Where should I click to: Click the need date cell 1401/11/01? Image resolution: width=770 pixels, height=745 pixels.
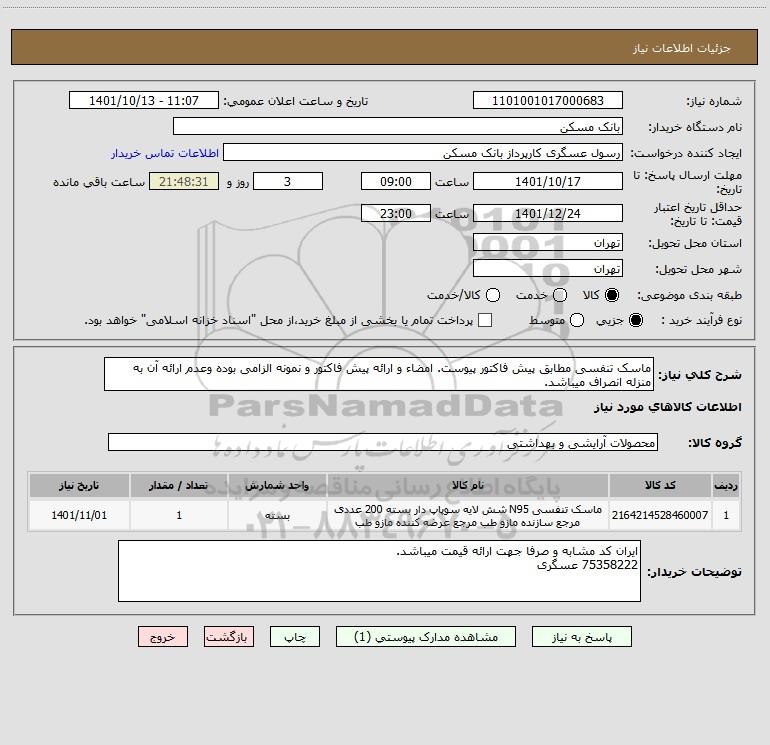coord(79,515)
